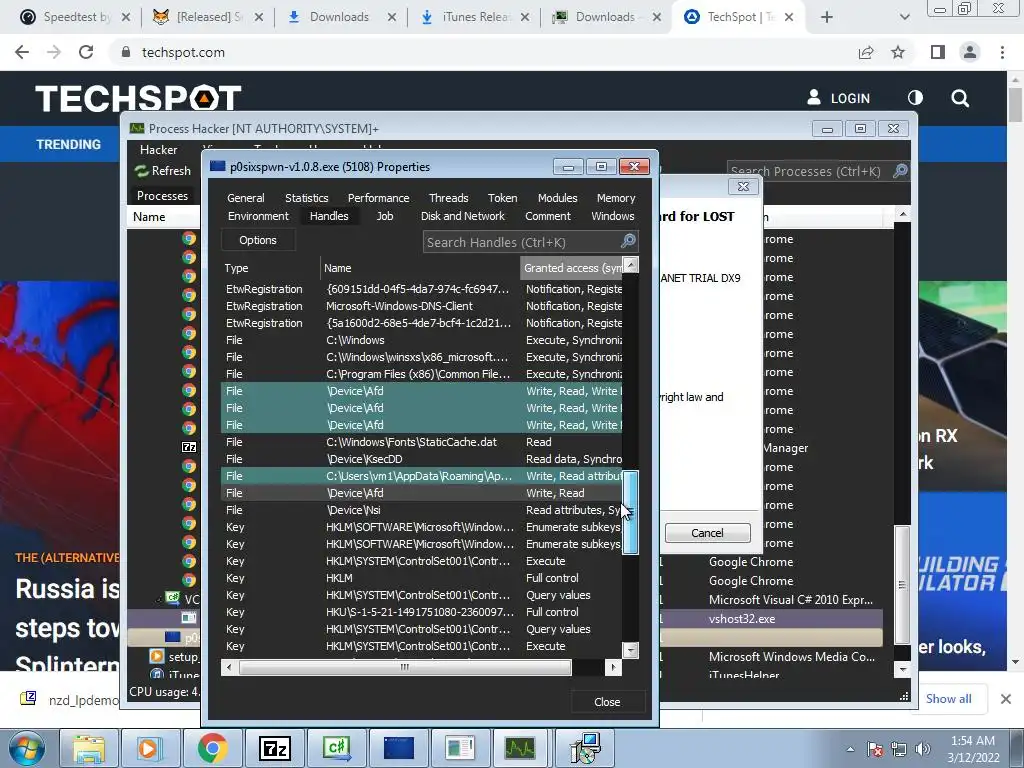This screenshot has width=1024, height=768.
Task: Select the Microsoft-Windows-DNS-Client handle row
Action: pyautogui.click(x=421, y=306)
